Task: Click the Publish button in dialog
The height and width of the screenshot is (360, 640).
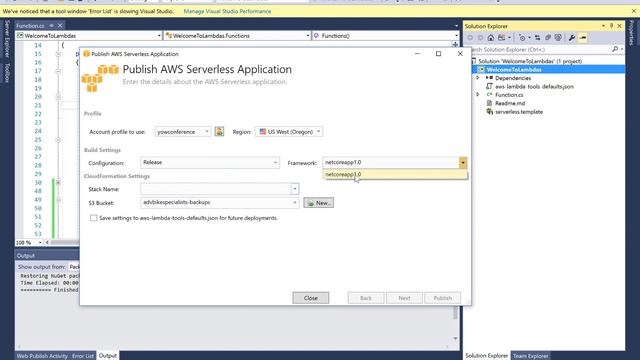Action: (442, 298)
